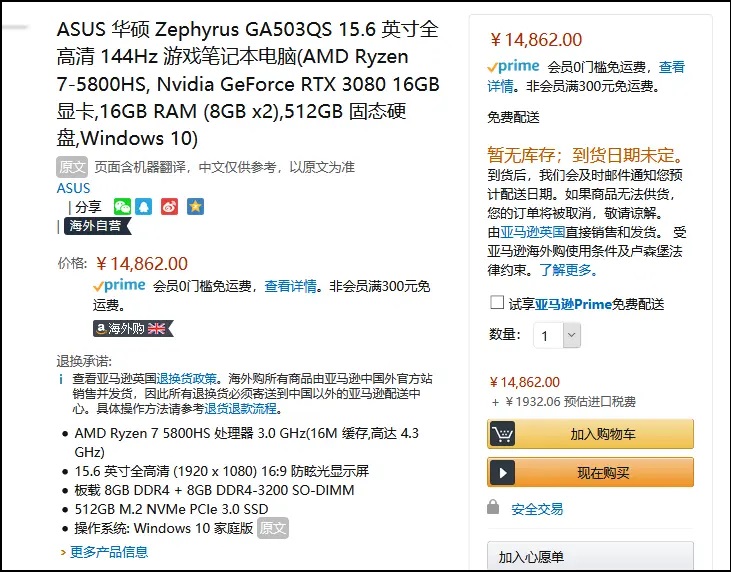731x572 pixels.
Task: Click the padlock icon beside 安全交易
Action: 493,507
